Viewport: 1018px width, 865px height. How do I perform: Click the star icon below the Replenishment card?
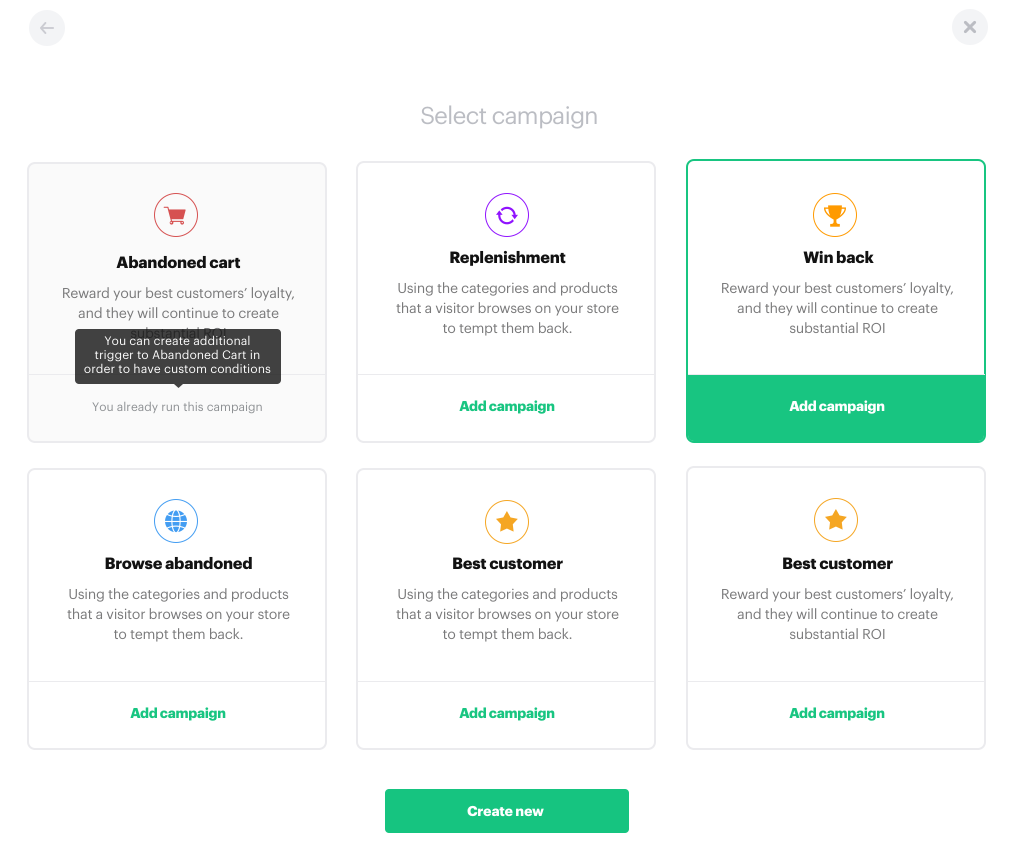click(507, 521)
